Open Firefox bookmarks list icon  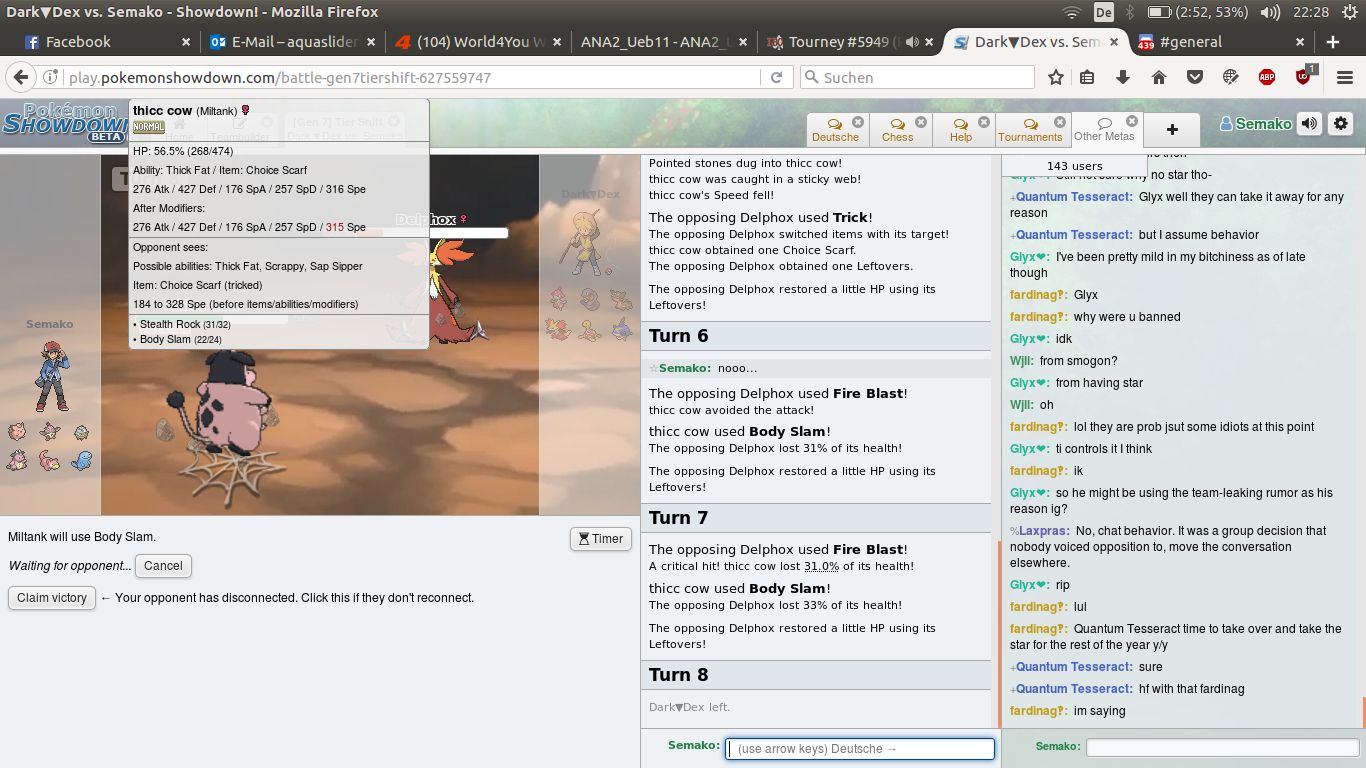1088,77
